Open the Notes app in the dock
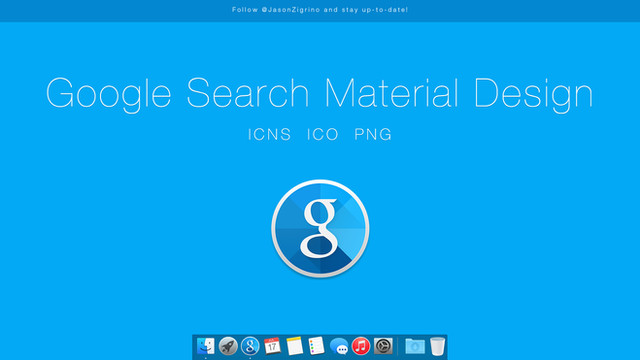Screen dimensions: 640x360 click(294, 346)
